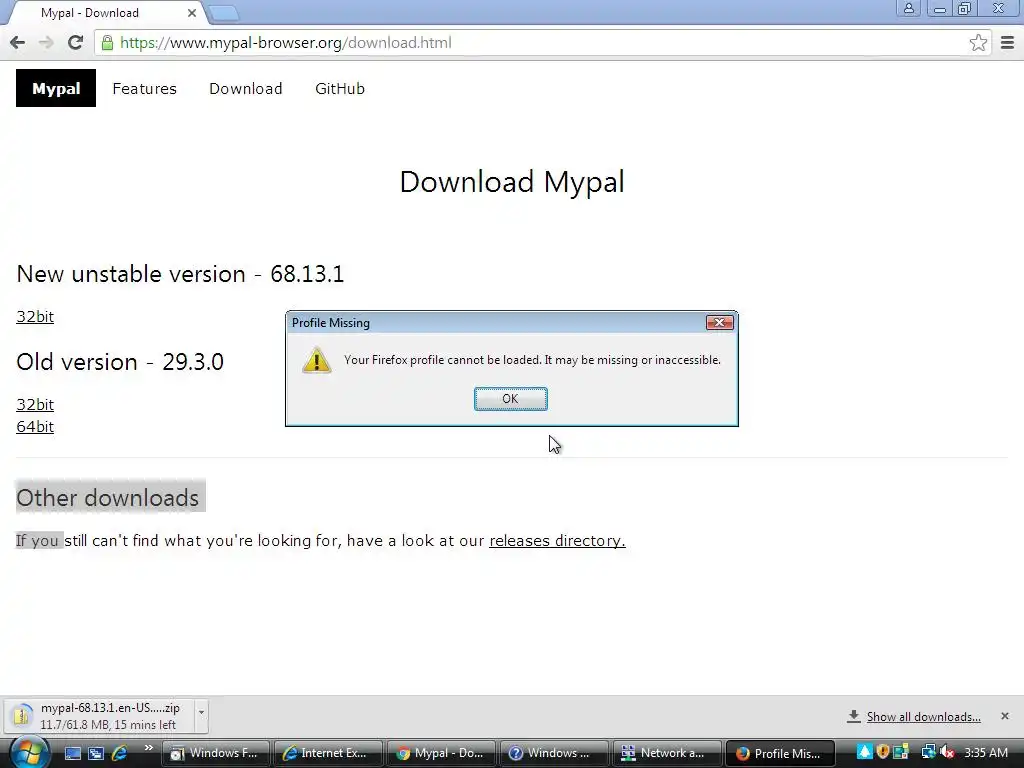Open the Chrome hamburger menu
The height and width of the screenshot is (768, 1024).
pyautogui.click(x=1008, y=43)
